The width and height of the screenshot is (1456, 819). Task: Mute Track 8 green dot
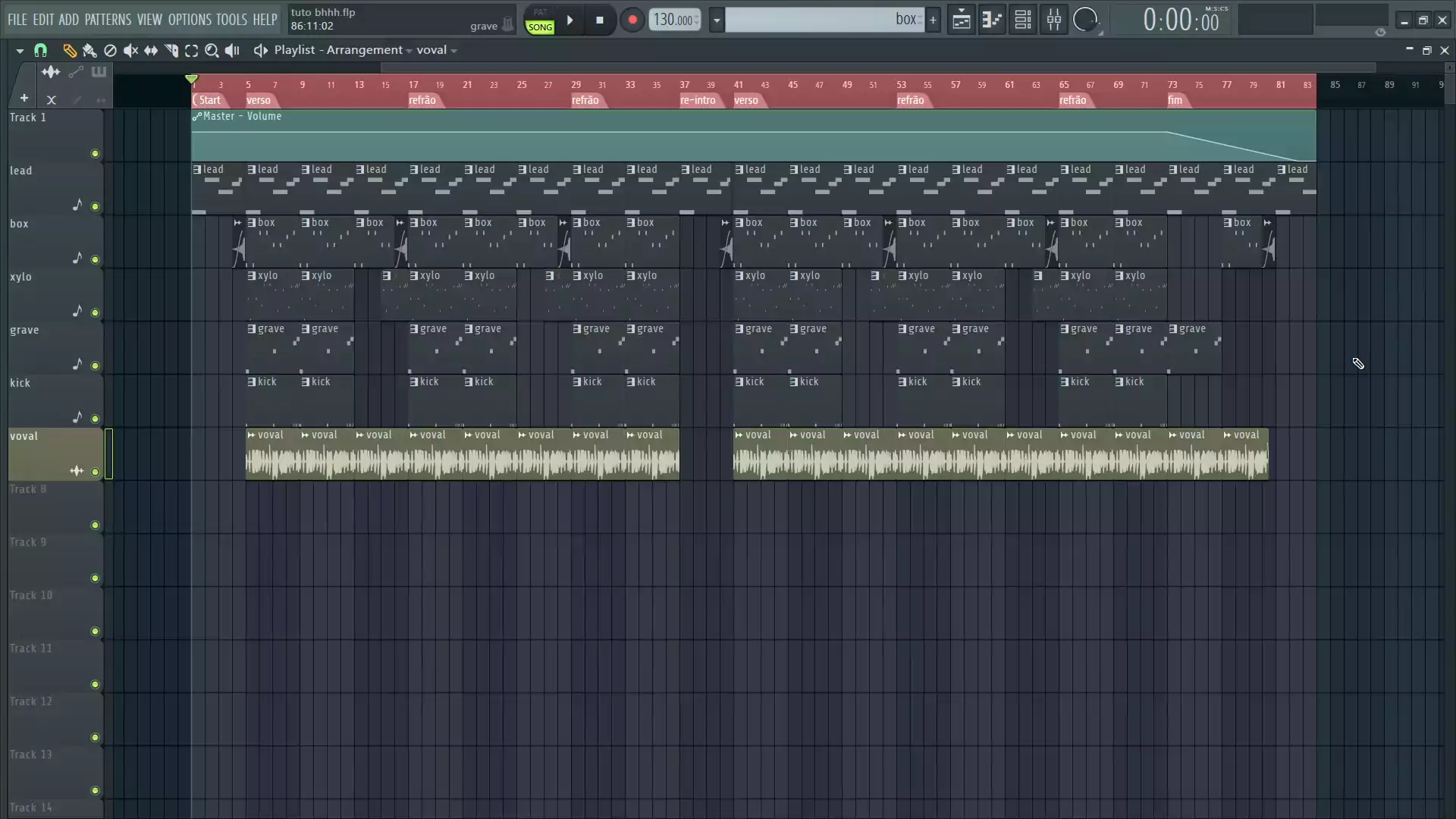(95, 525)
